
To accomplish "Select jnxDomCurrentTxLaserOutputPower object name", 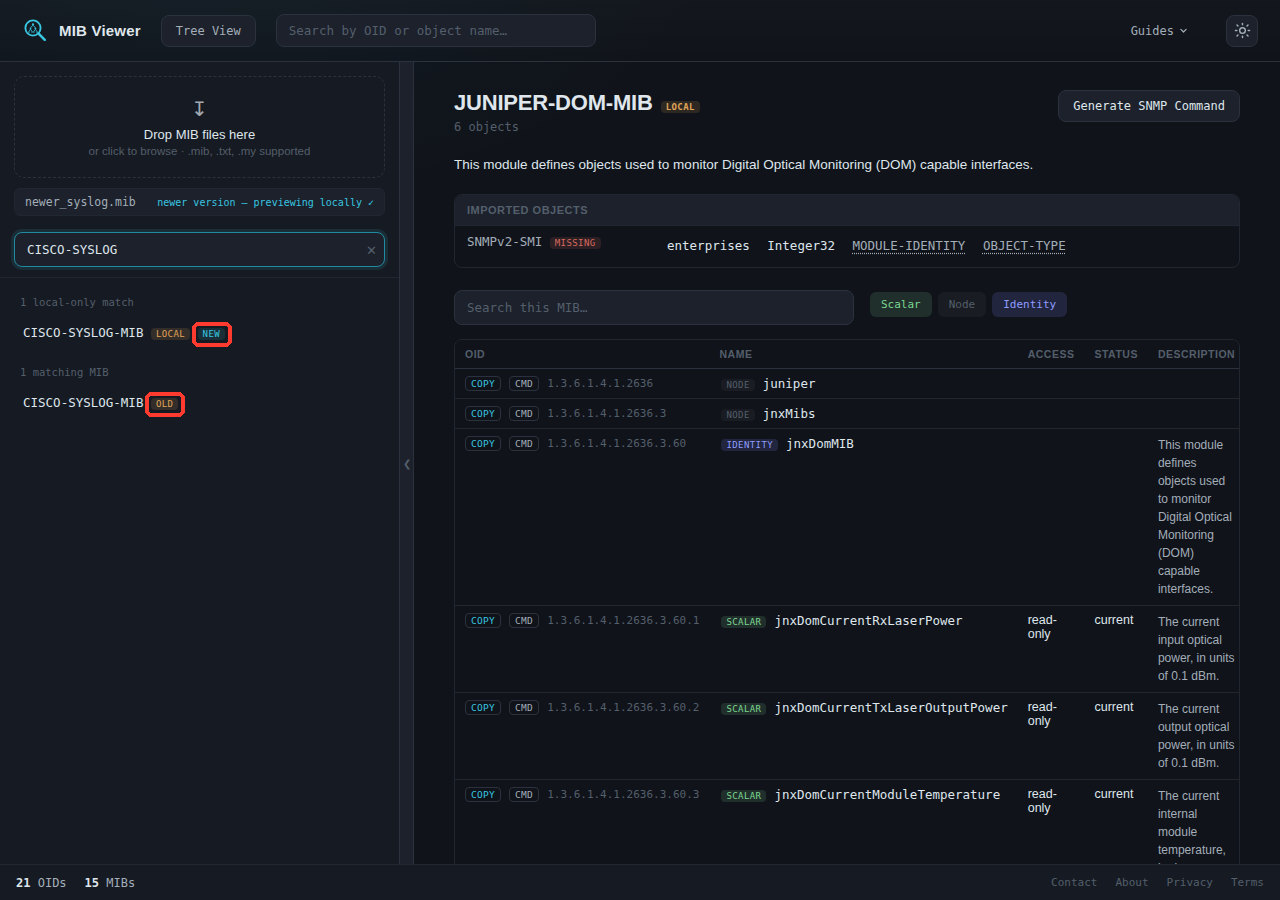I will tap(892, 708).
